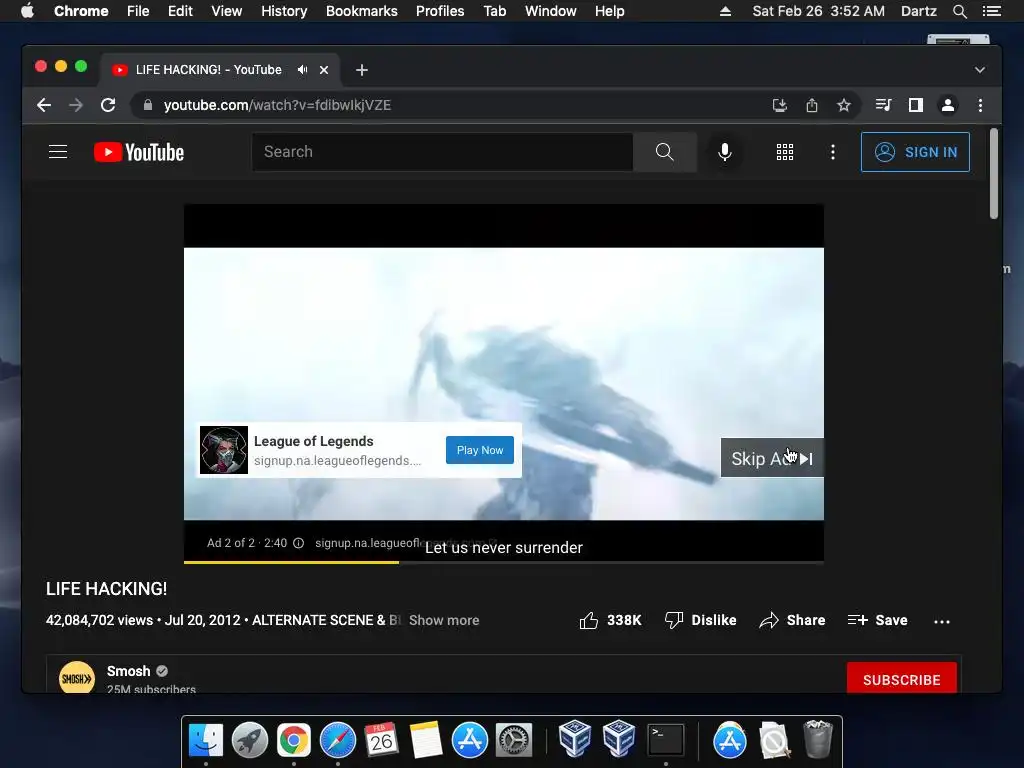Toggle Chrome side panel
The height and width of the screenshot is (768, 1024).
(916, 105)
